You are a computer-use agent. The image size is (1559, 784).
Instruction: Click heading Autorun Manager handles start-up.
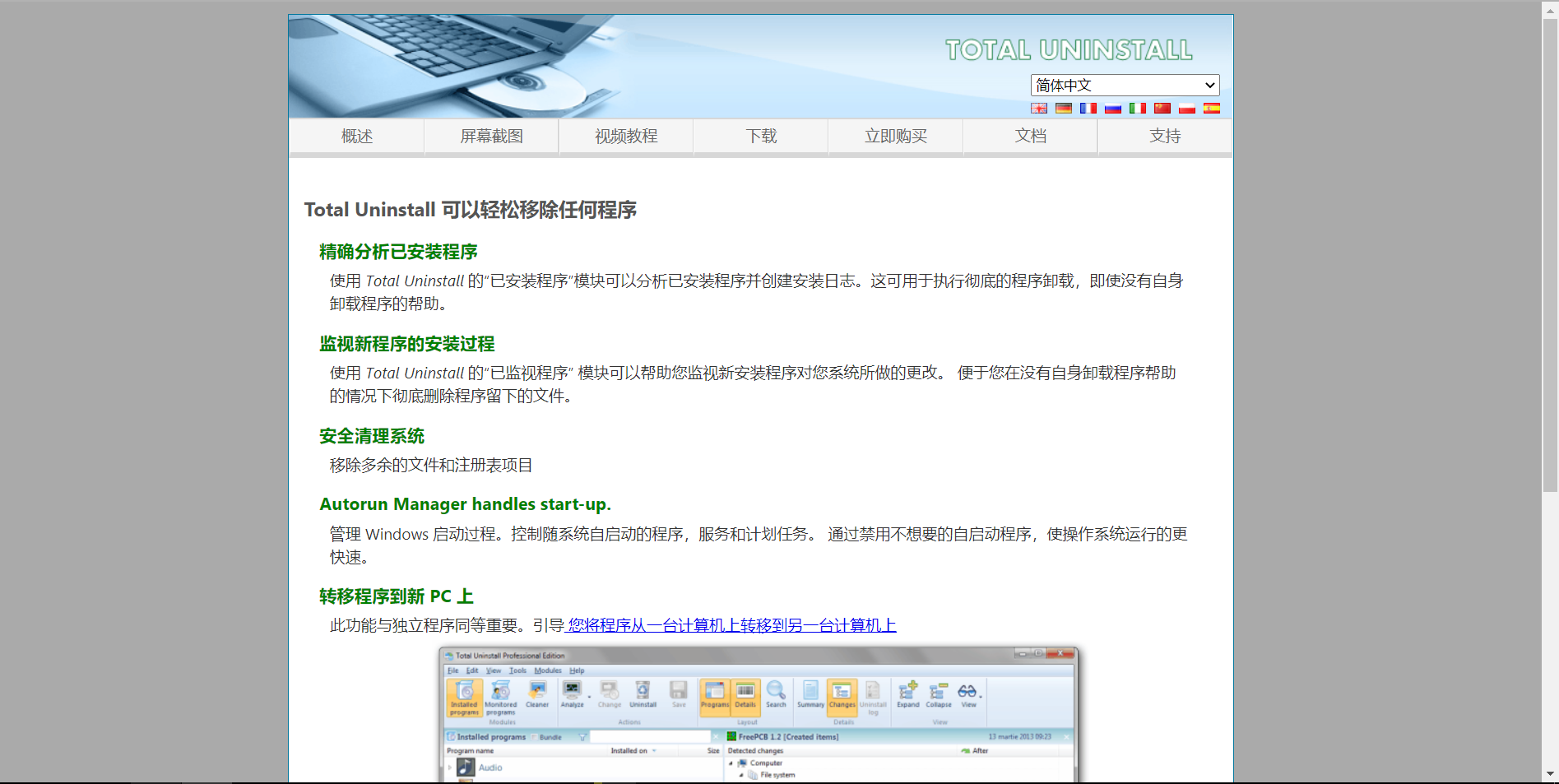pos(465,504)
